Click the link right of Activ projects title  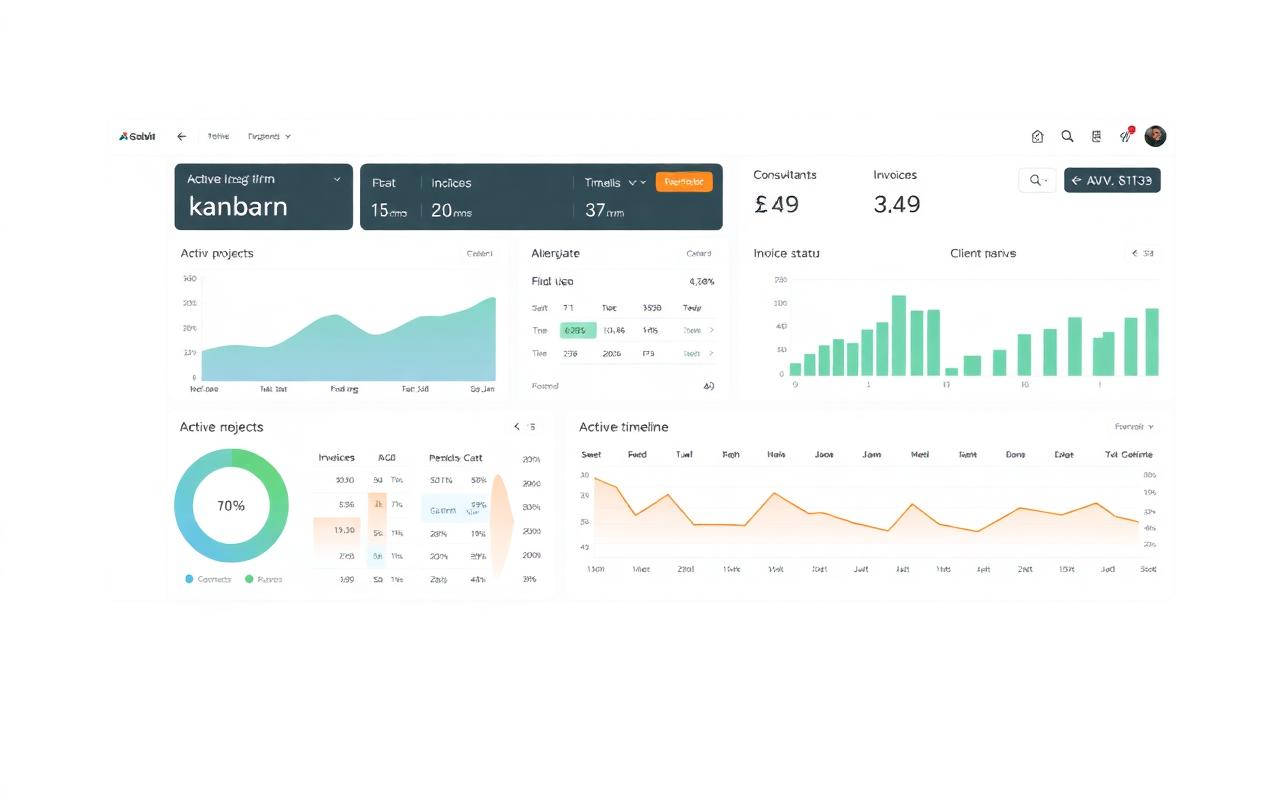(x=479, y=254)
